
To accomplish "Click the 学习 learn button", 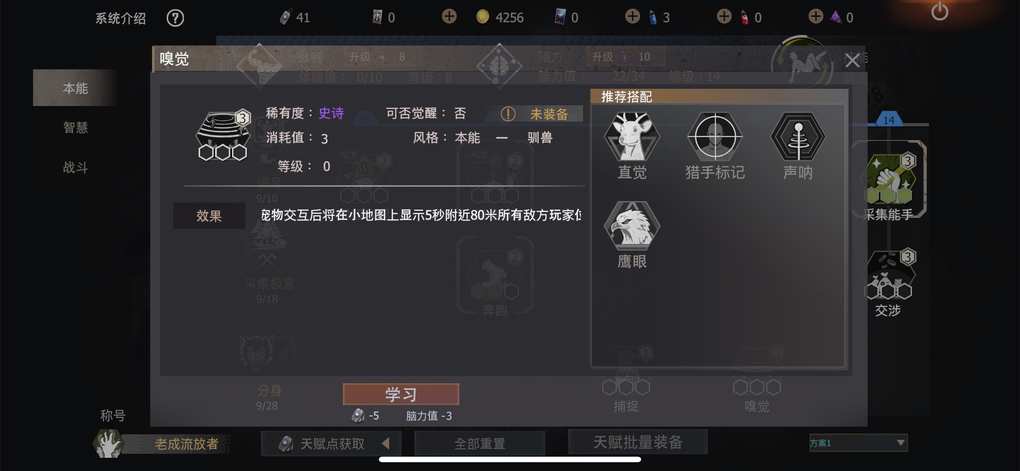I will point(401,394).
